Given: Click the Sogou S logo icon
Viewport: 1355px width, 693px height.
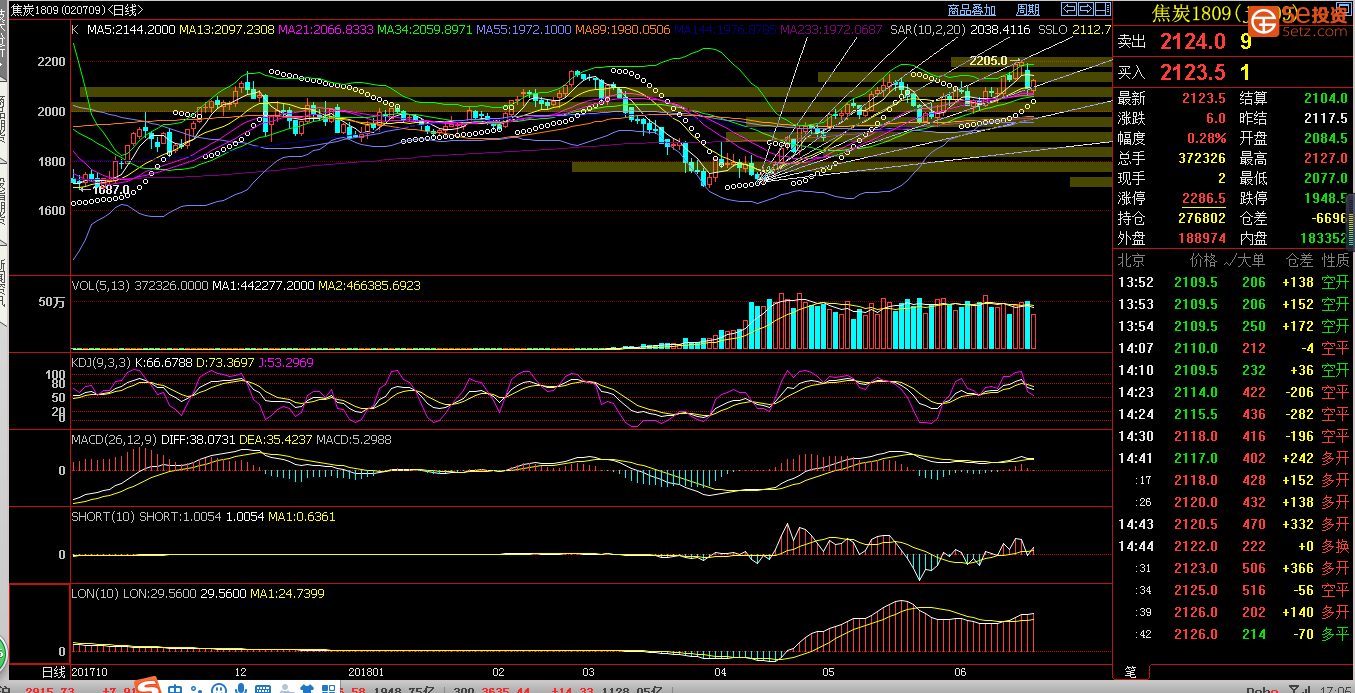Looking at the screenshot, I should (148, 687).
